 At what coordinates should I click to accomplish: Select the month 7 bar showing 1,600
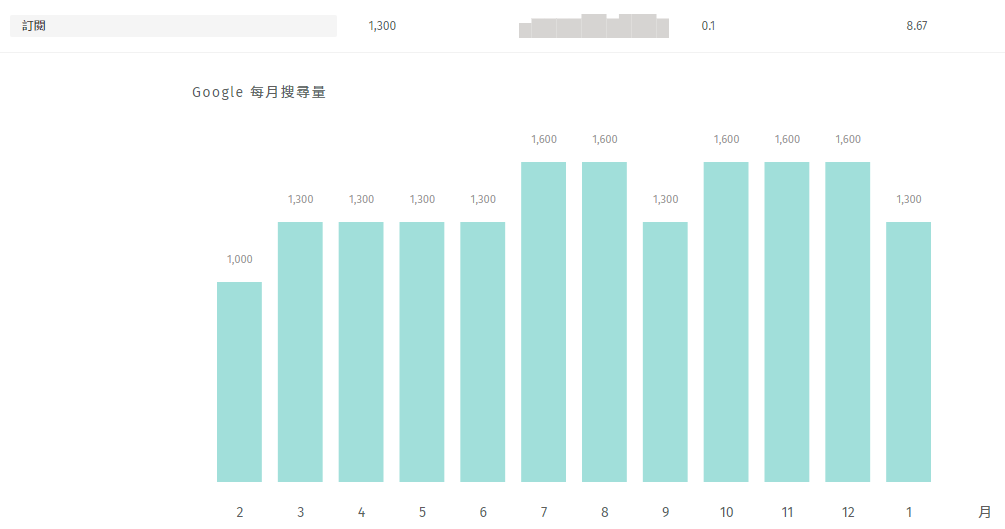point(544,322)
